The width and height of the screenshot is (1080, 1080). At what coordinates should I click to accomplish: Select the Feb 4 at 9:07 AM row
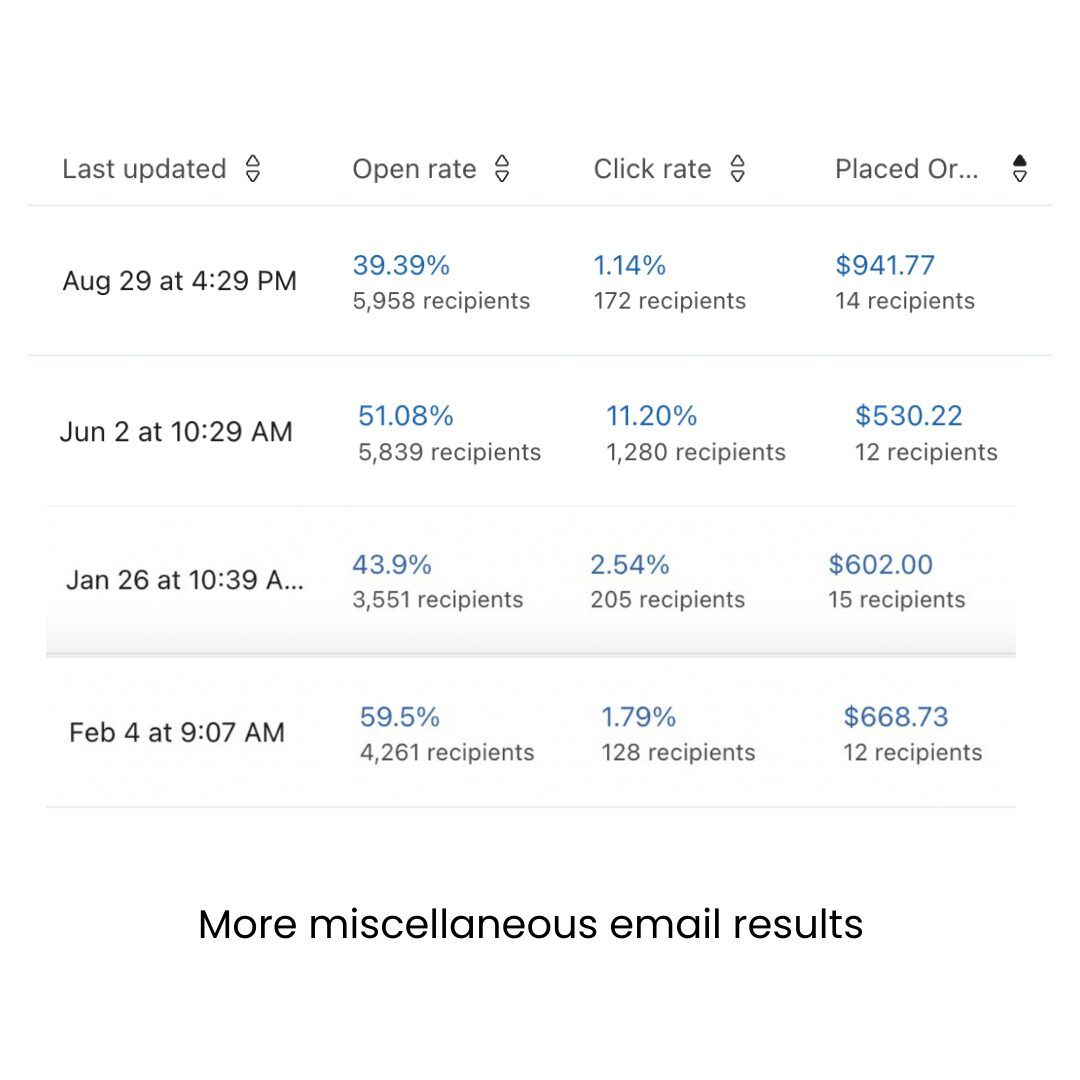pos(531,732)
